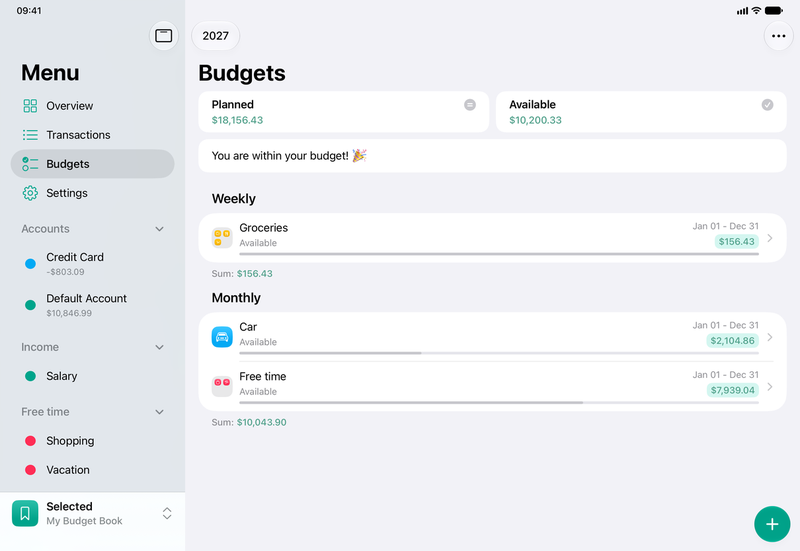Open Car budget via its chevron
Image resolution: width=800 pixels, height=551 pixels.
coord(770,337)
